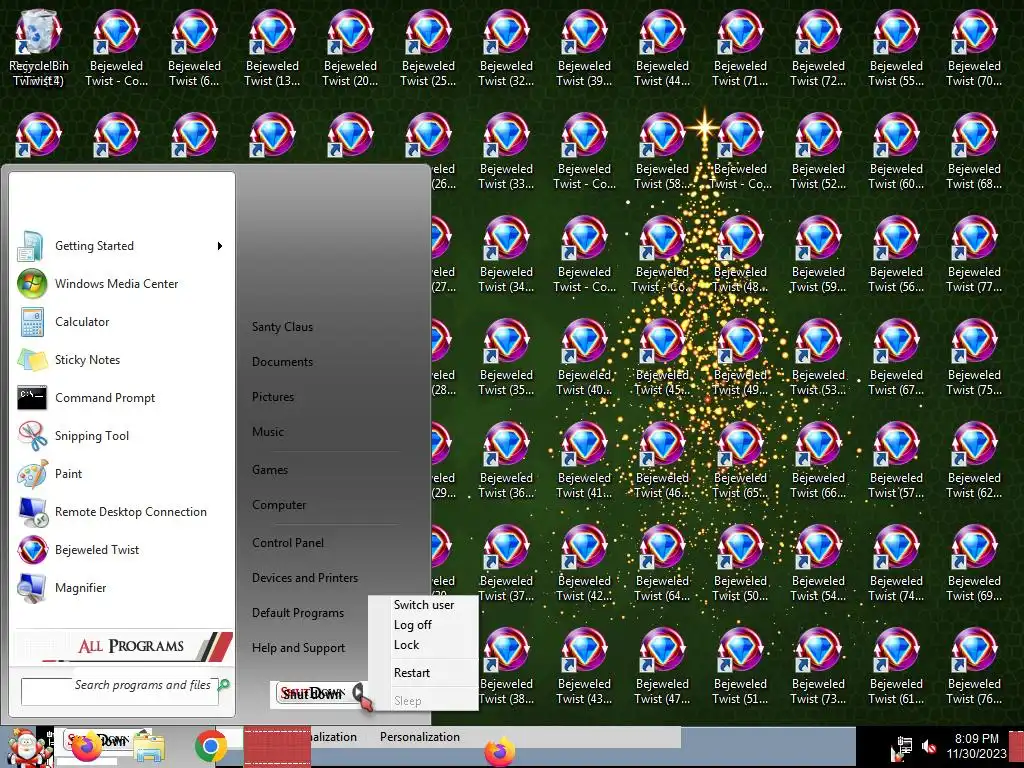
Task: Select the Bejeweled Twist (71... desktop shortcut
Action: [740, 48]
